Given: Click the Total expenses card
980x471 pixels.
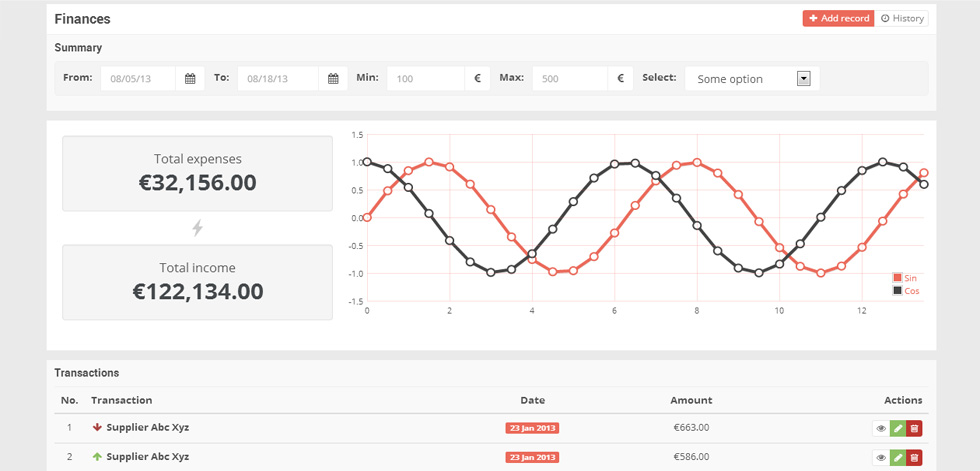Looking at the screenshot, I should 198,174.
